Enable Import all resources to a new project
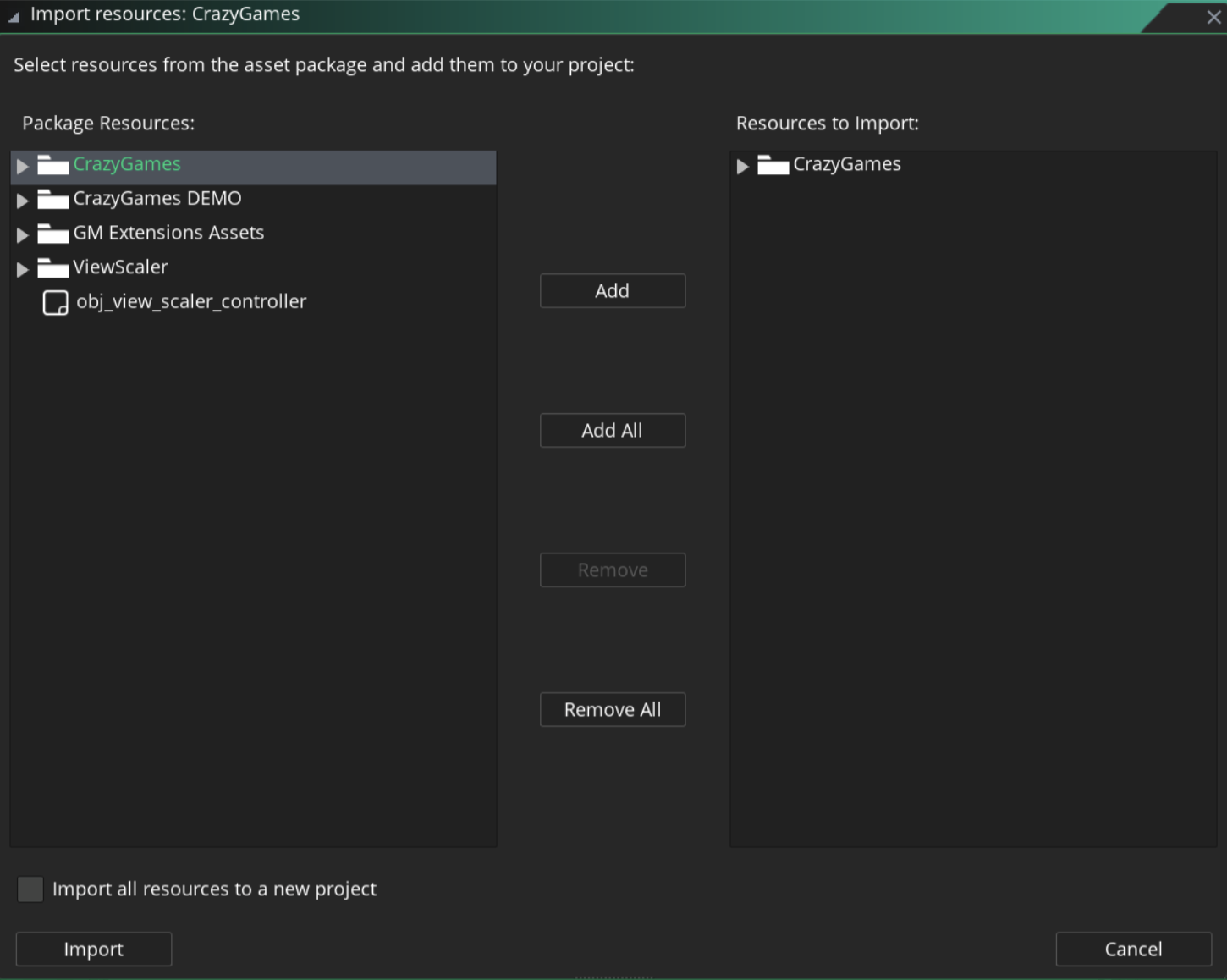This screenshot has height=980, width=1227. coord(30,889)
